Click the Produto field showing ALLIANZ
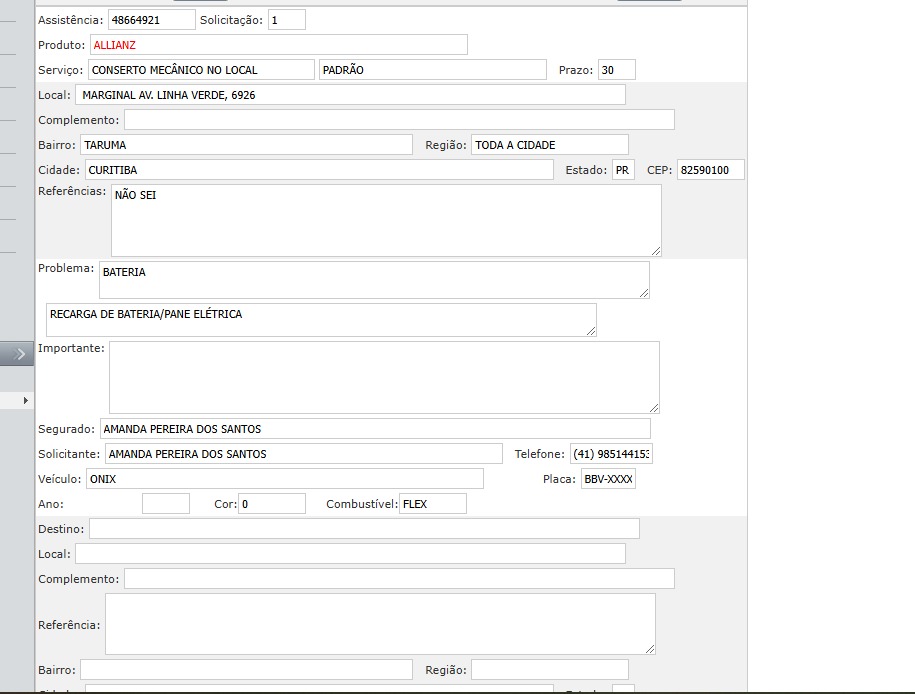The height and width of the screenshot is (694, 915). tap(278, 45)
